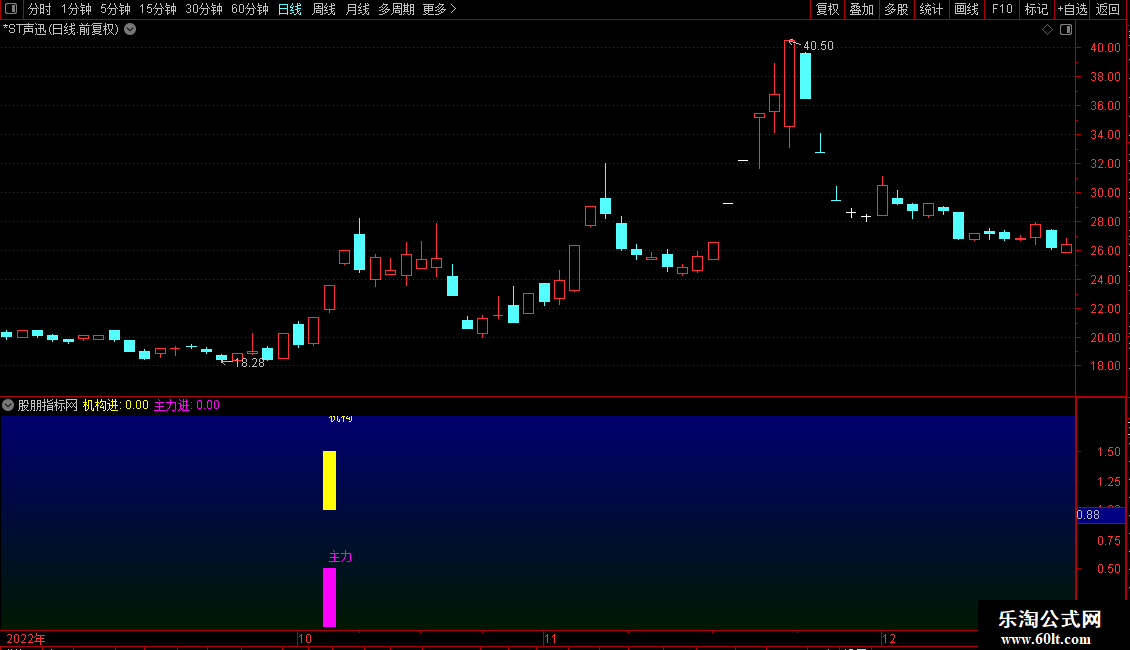The image size is (1130, 650).
Task: Switch to 周线 weekly chart
Action: click(x=324, y=9)
